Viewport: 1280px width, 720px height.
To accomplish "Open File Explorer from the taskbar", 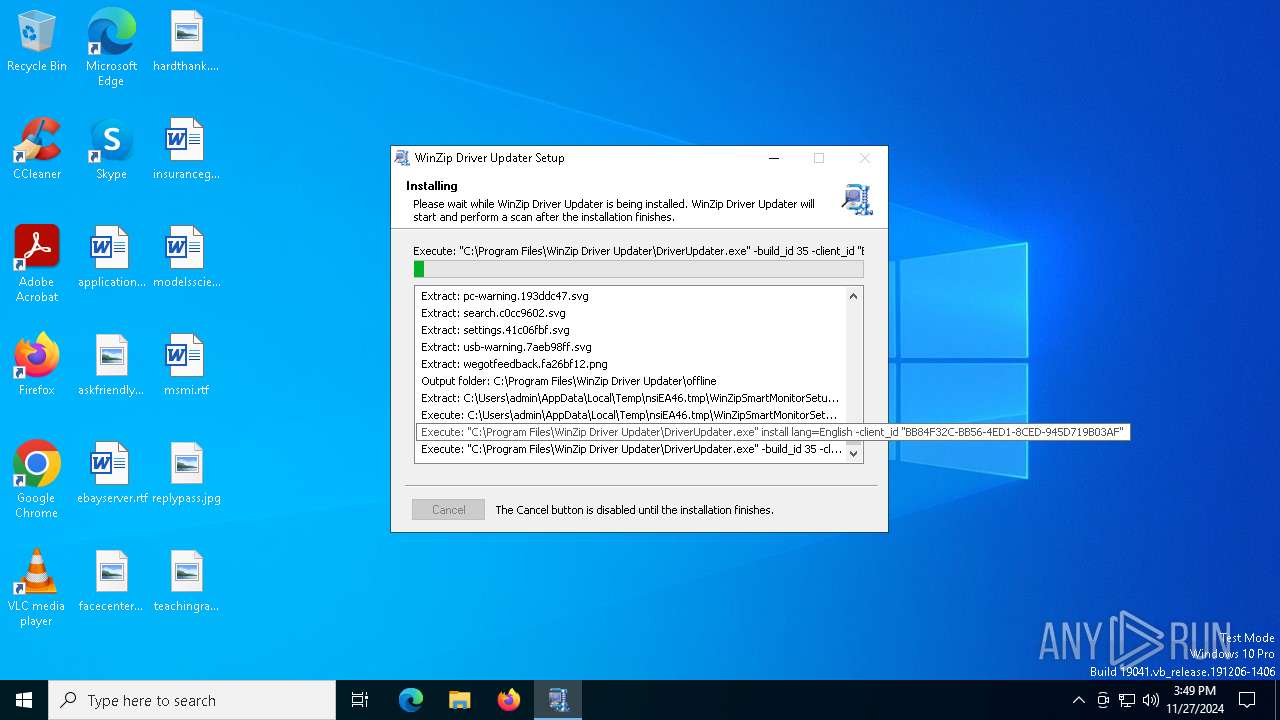I will pos(460,700).
